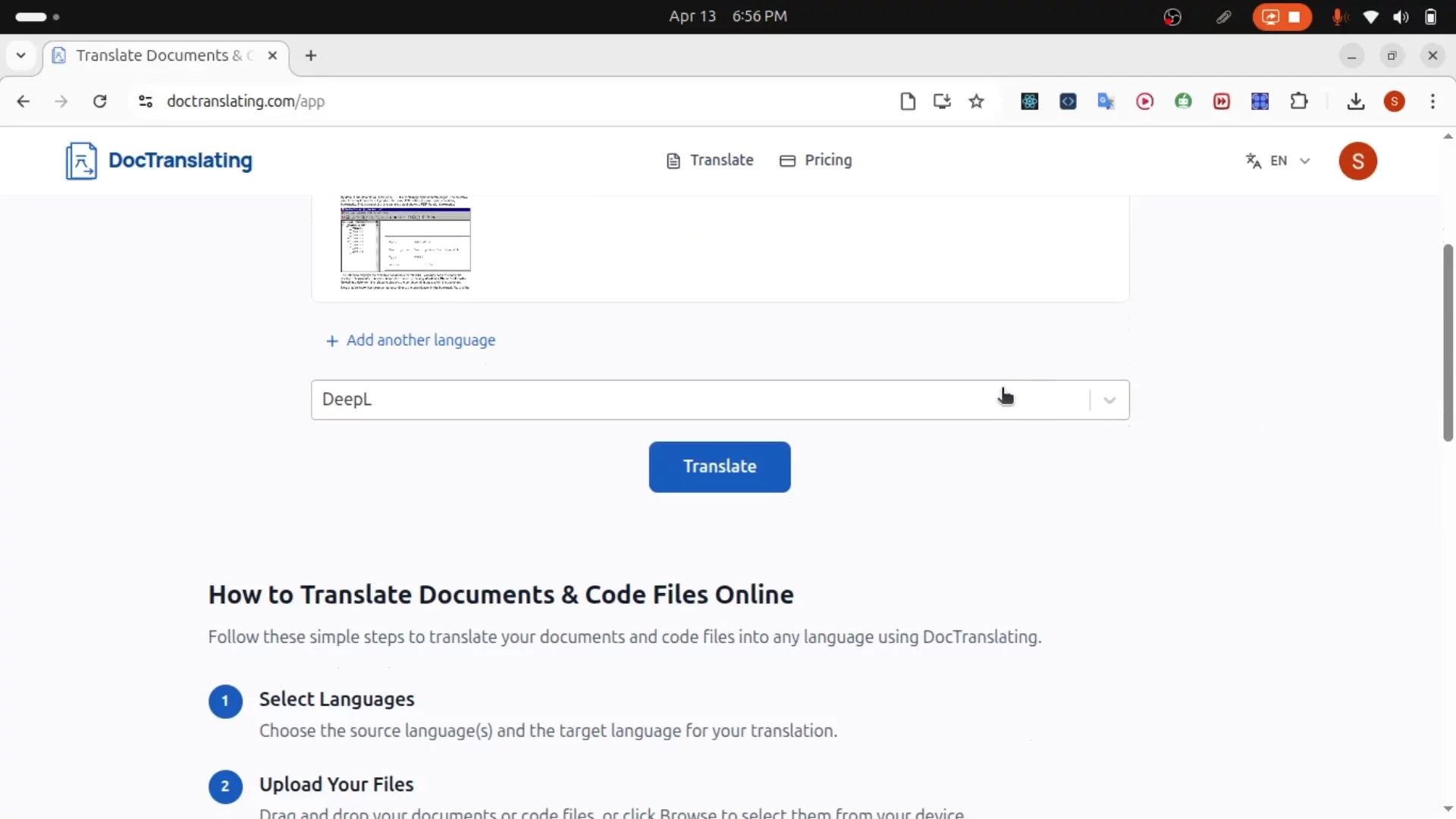Click the Upload Your Files step heading
1456x819 pixels.
coord(337,784)
